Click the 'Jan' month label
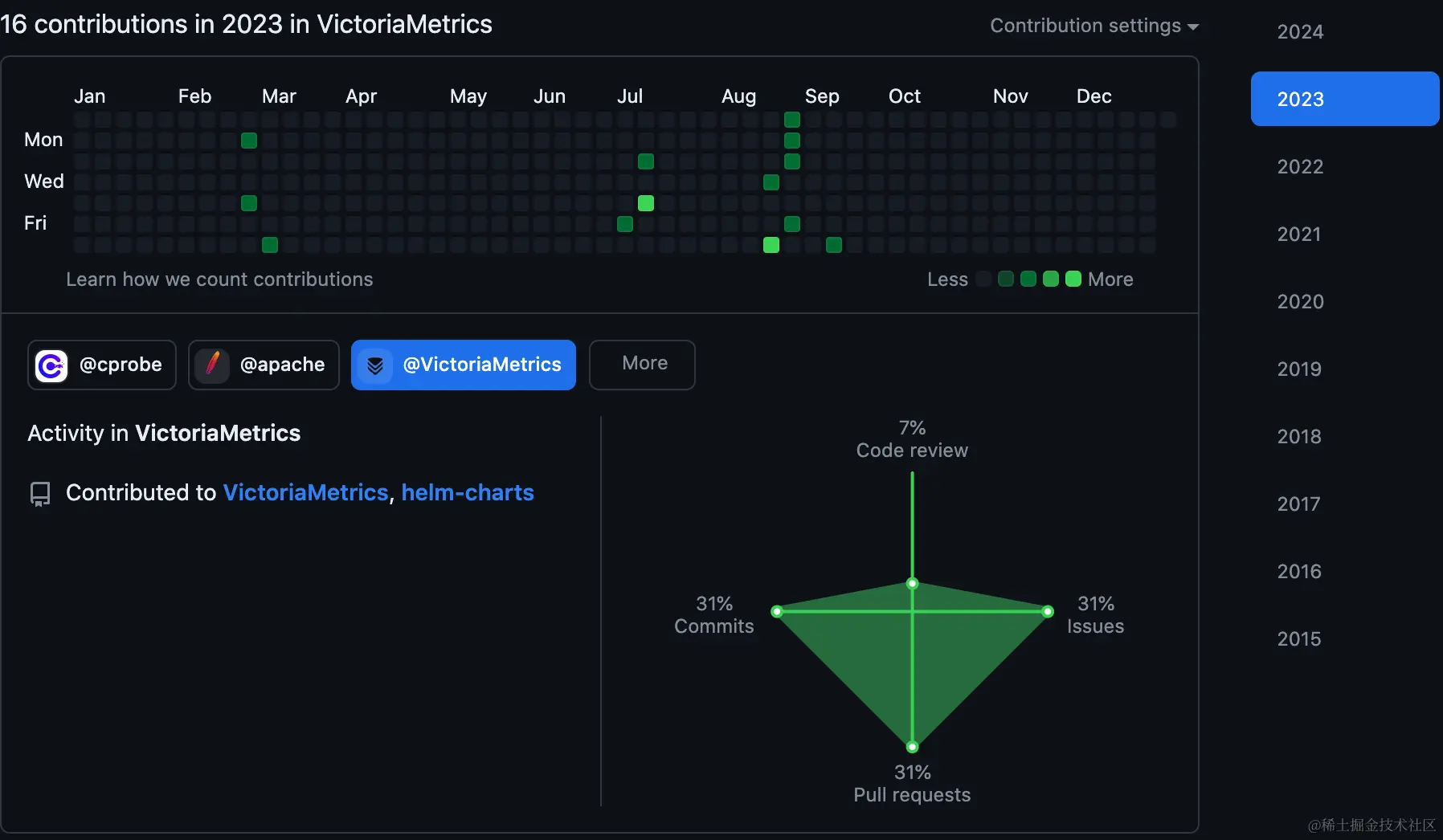 point(90,96)
